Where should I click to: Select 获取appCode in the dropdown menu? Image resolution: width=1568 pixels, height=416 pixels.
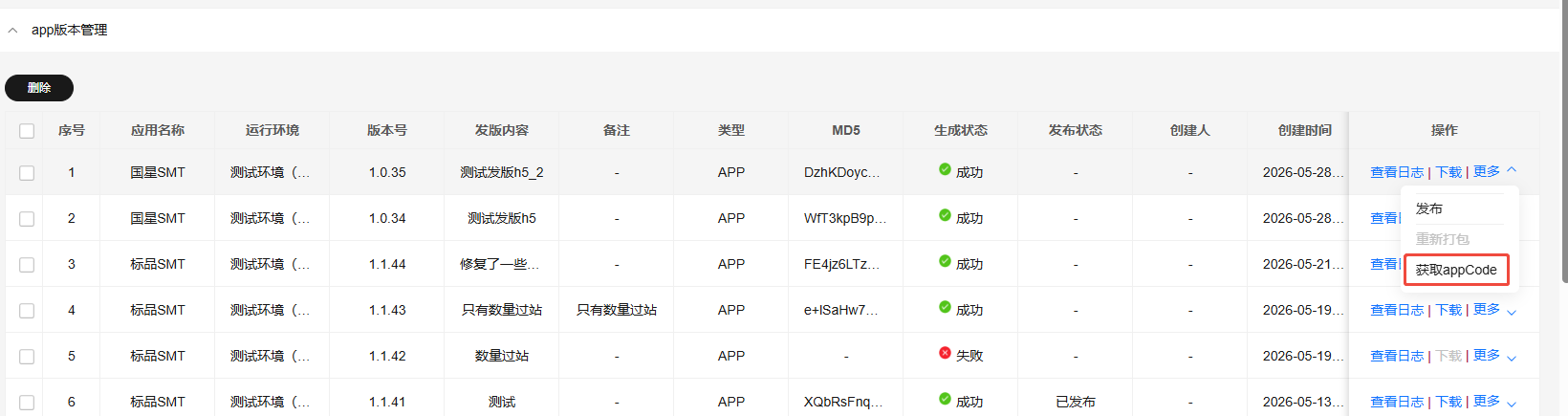(x=1456, y=270)
